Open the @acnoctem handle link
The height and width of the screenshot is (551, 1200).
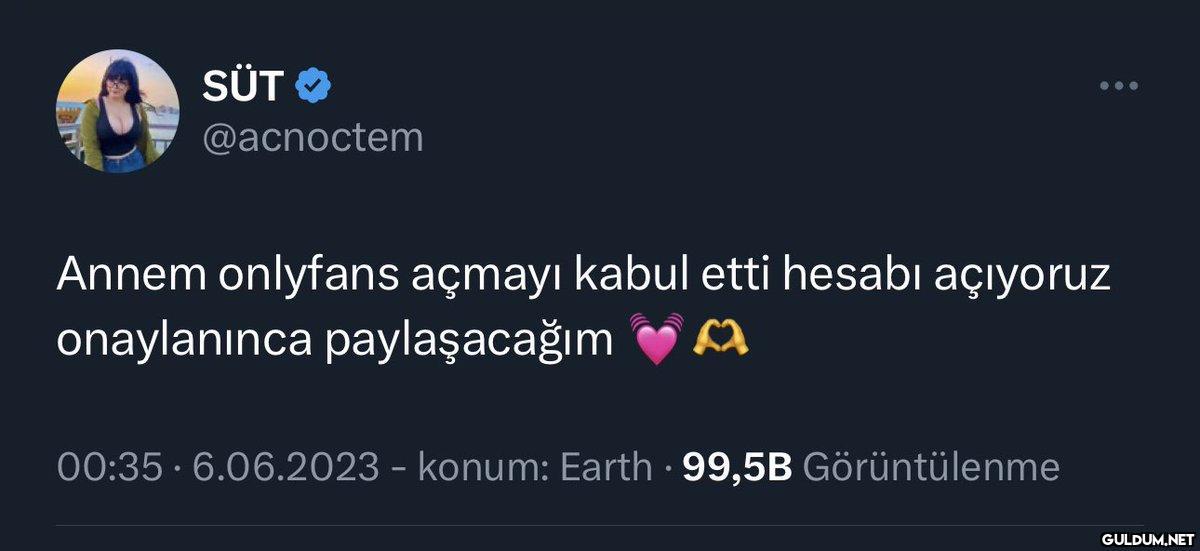pyautogui.click(x=313, y=138)
